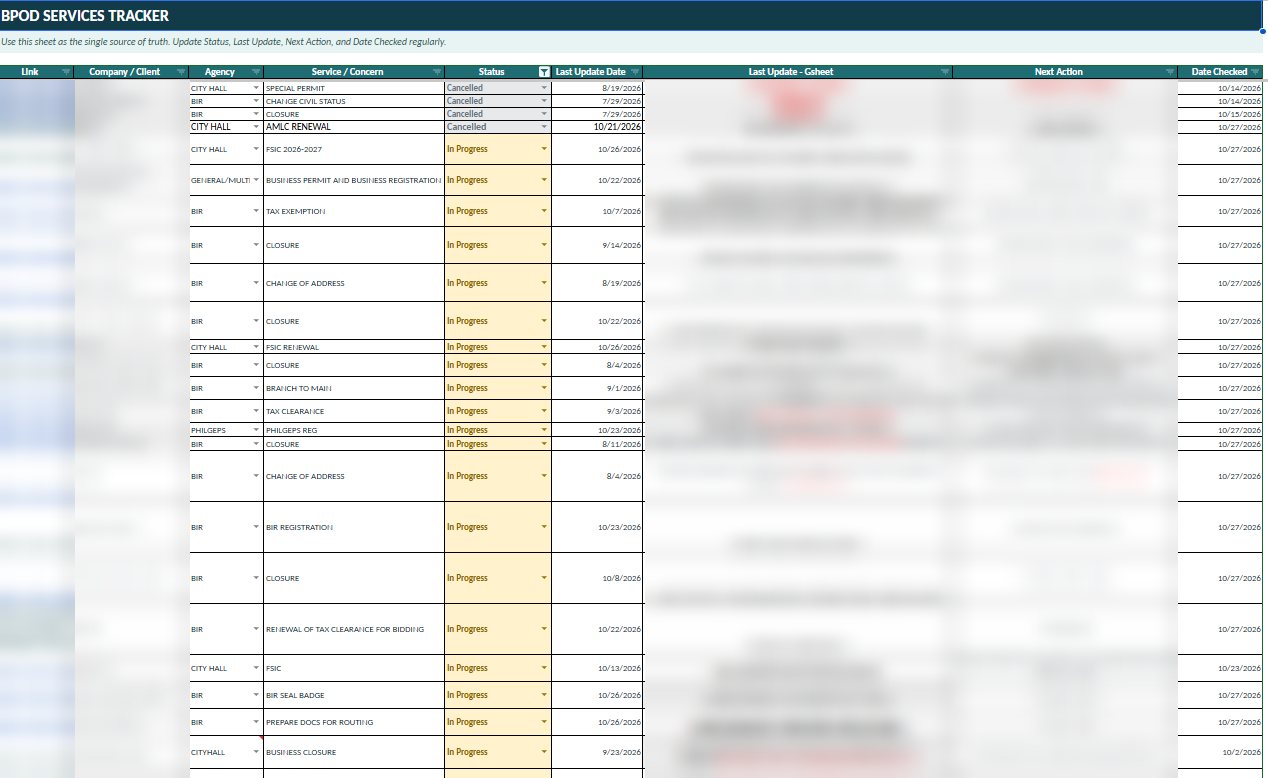Open the GENERAL/MULTI agency dropdown arrow
The width and height of the screenshot is (1268, 778).
256,180
